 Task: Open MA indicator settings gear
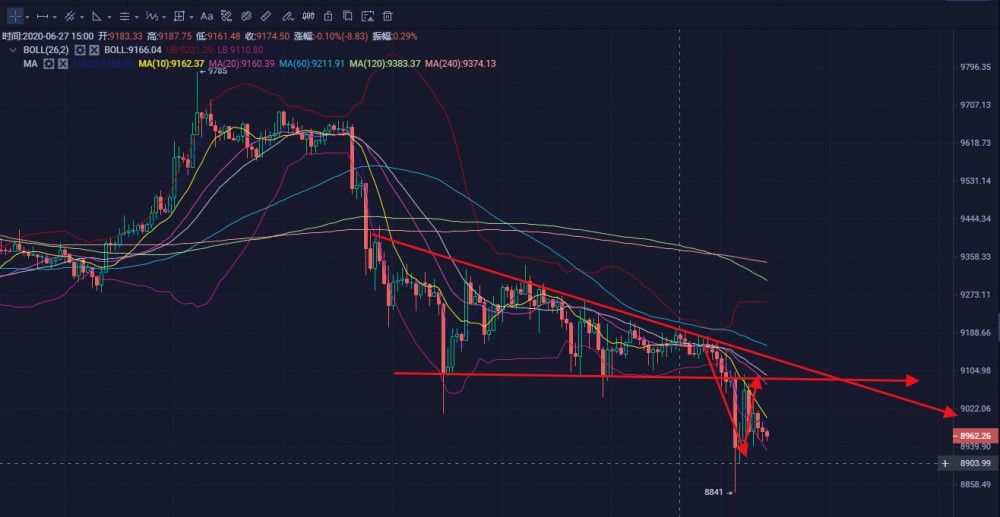tap(47, 63)
